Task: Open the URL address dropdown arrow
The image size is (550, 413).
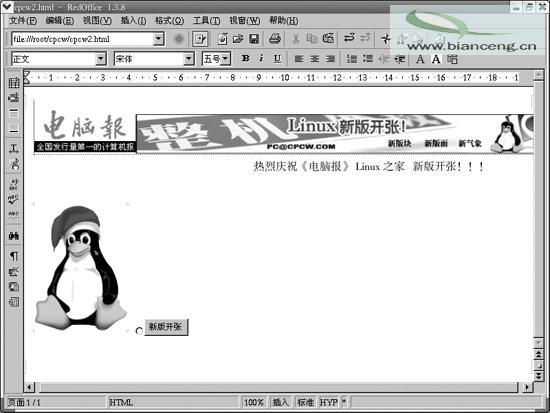Action: coord(159,39)
